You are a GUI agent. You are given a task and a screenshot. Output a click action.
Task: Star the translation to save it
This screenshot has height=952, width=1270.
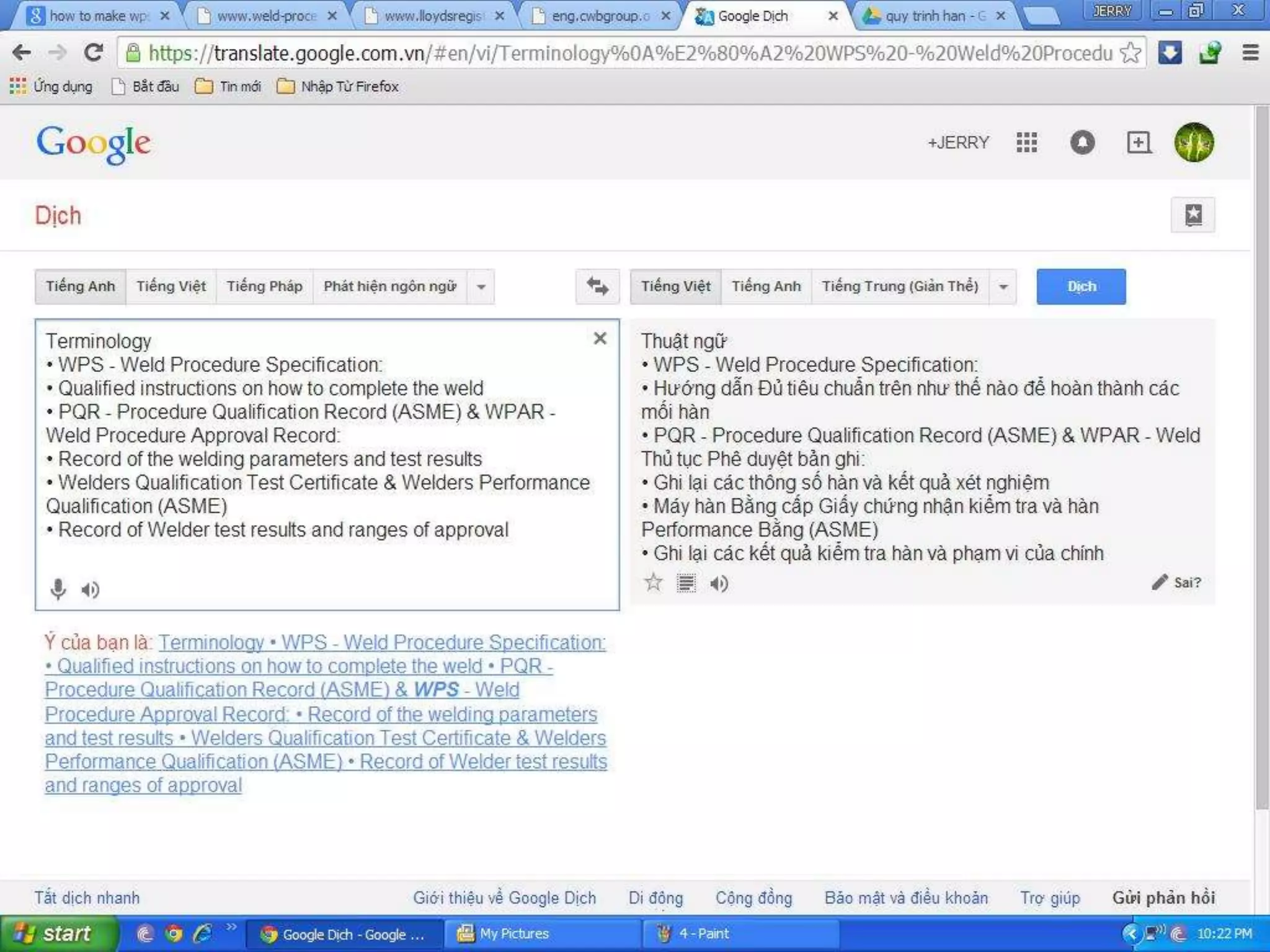click(653, 583)
